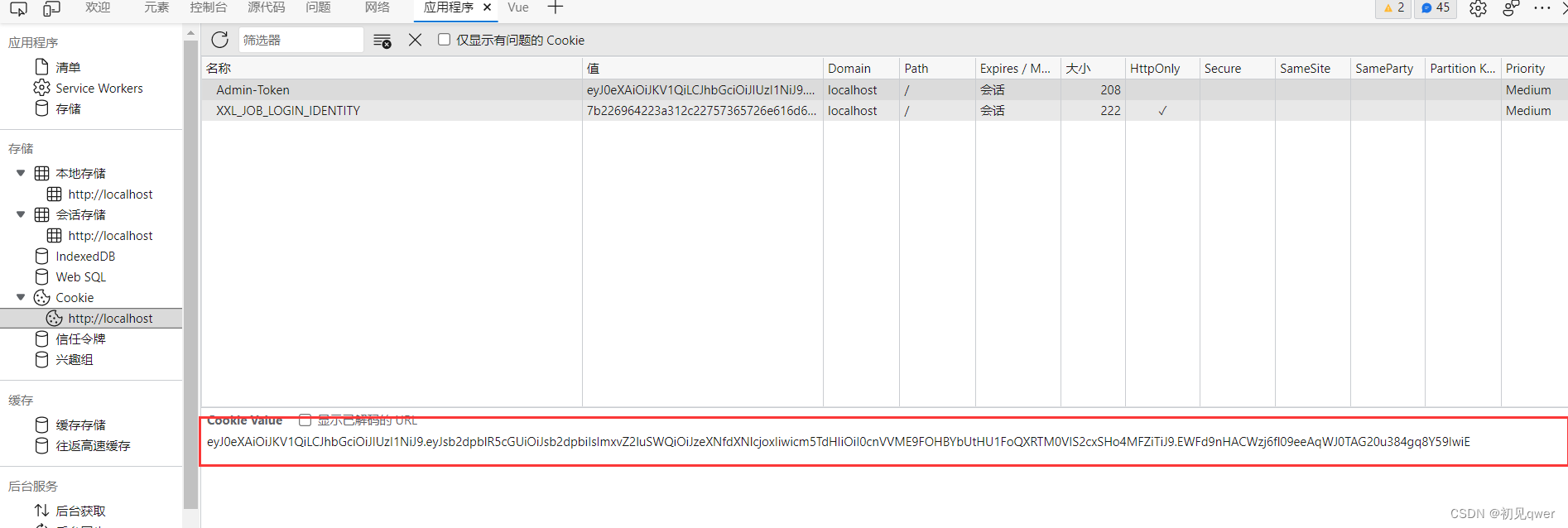The height and width of the screenshot is (528, 1568).
Task: Open the more options ellipsis menu
Action: click(1542, 8)
